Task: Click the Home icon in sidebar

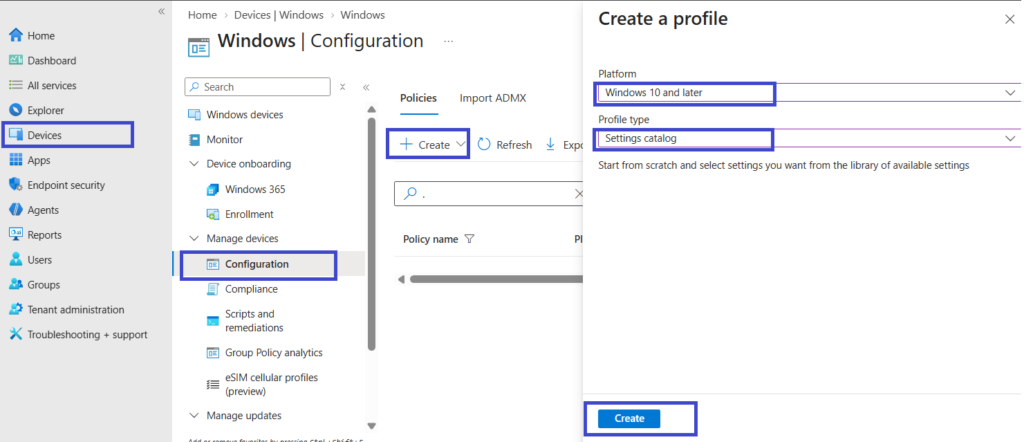Action: pos(16,35)
